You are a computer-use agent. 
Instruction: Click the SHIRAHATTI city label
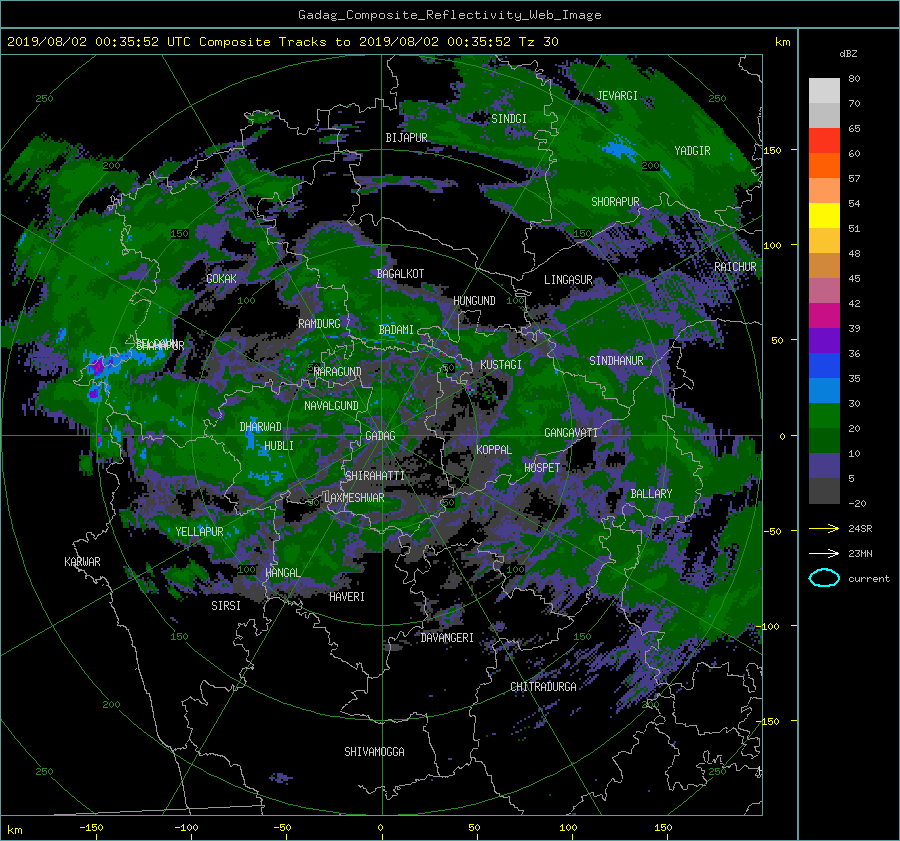click(375, 475)
